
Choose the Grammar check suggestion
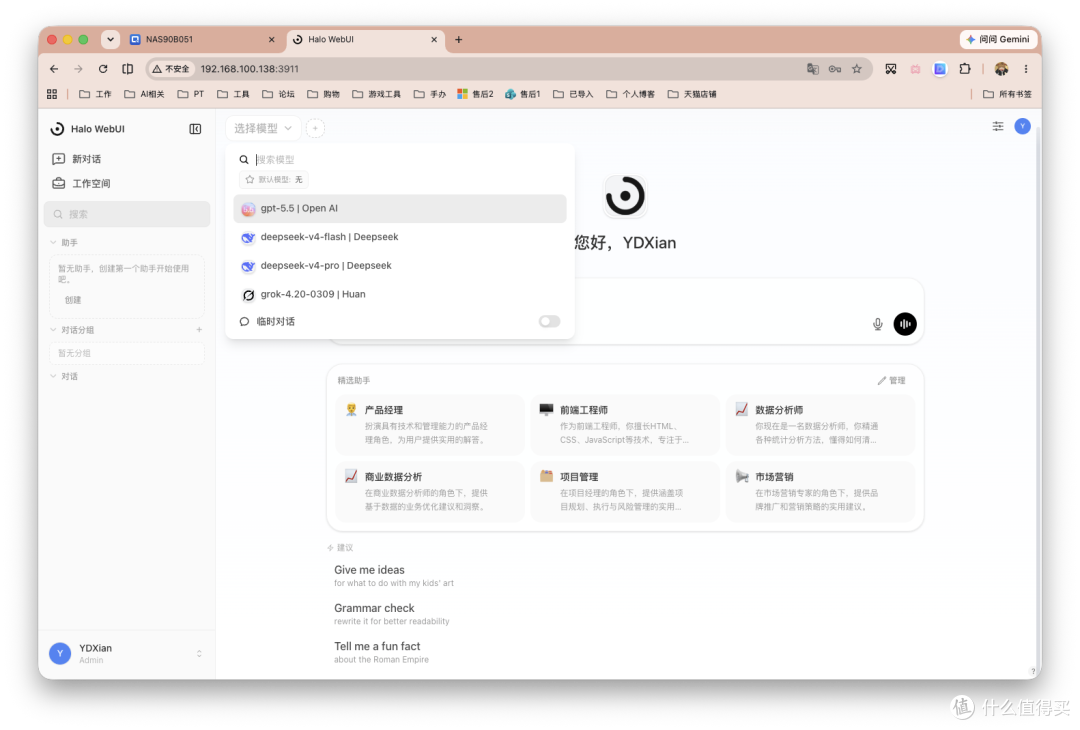click(x=391, y=614)
